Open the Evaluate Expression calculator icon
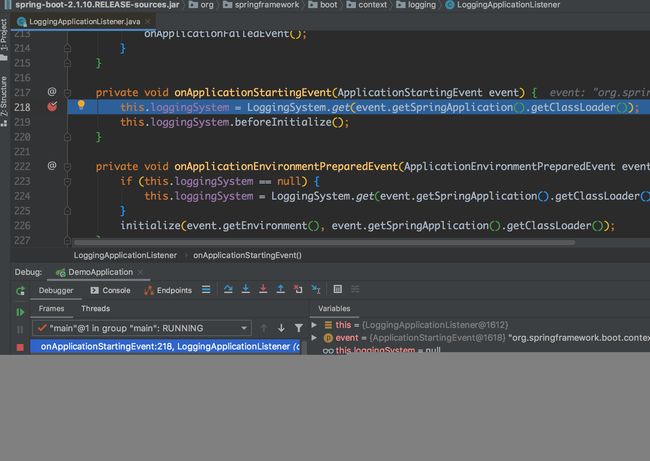650x461 pixels. [x=338, y=289]
